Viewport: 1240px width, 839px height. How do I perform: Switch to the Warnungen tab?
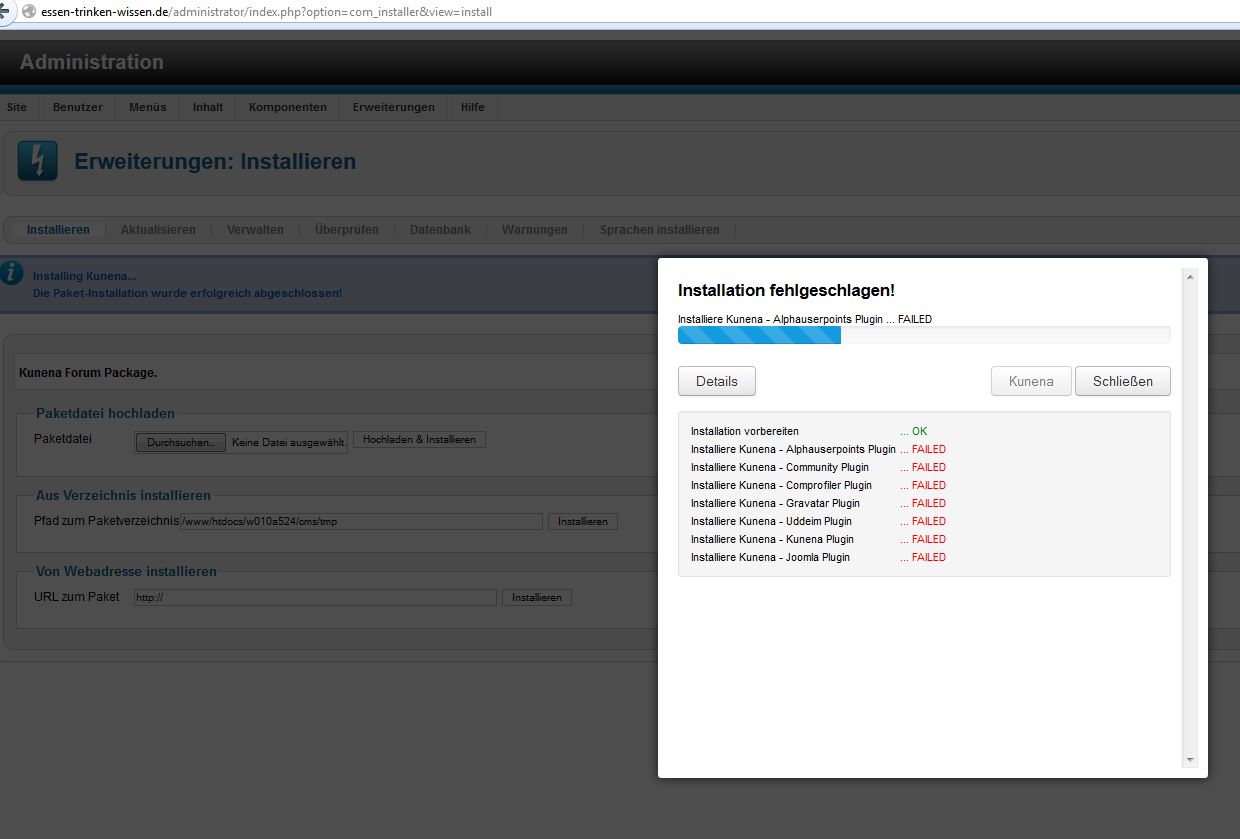point(535,230)
